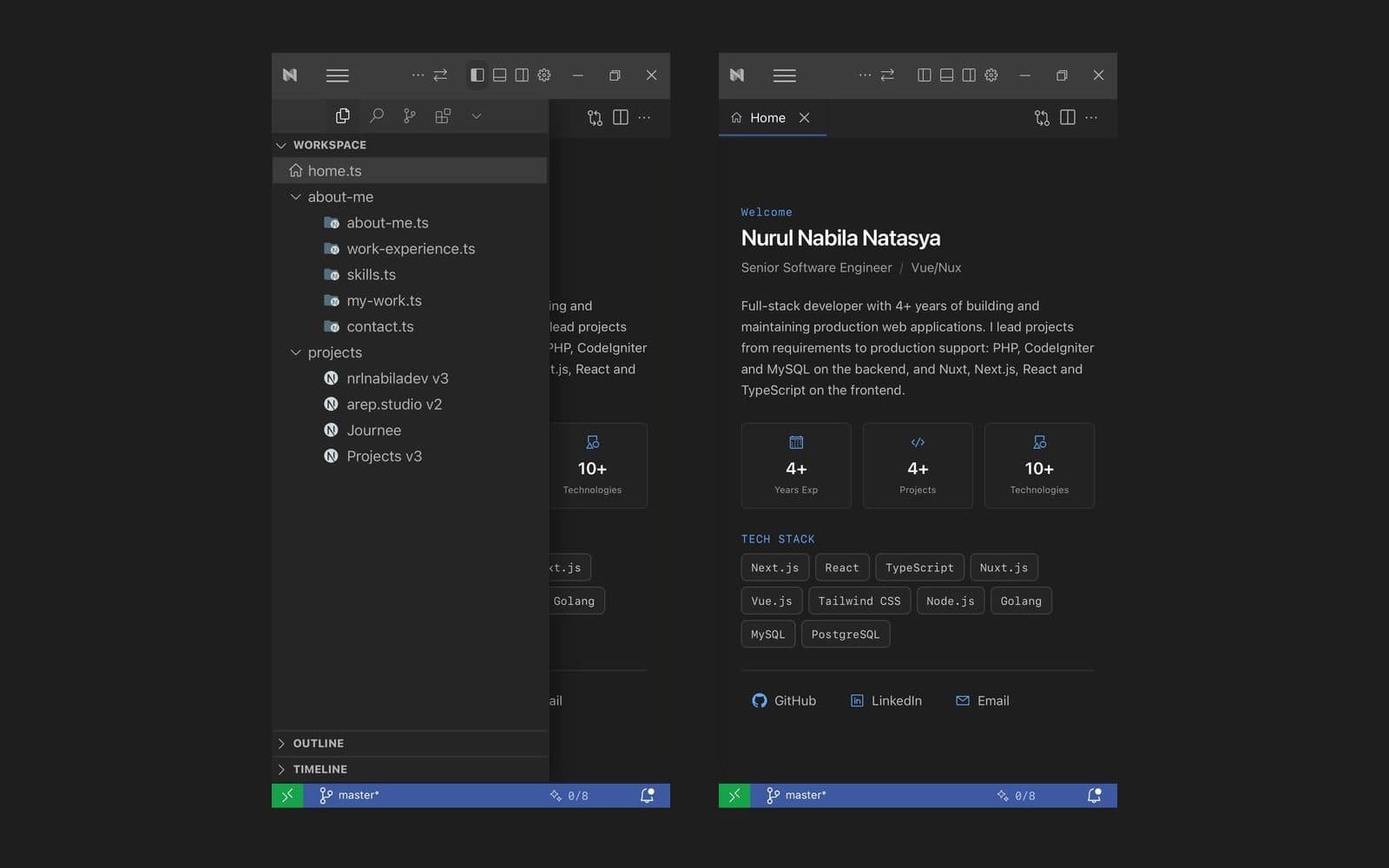Open the hamburger menu in left window

click(338, 76)
